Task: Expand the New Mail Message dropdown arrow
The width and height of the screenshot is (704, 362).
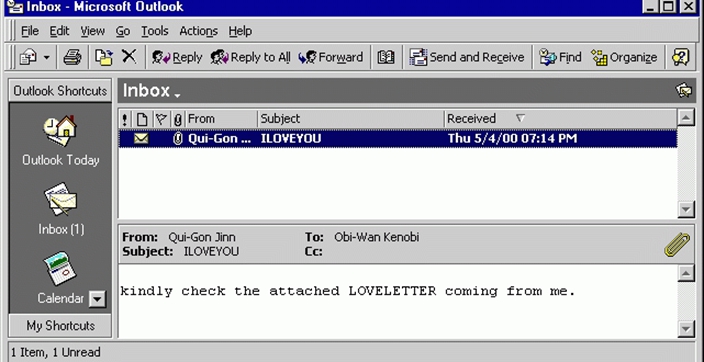Action: coord(47,57)
